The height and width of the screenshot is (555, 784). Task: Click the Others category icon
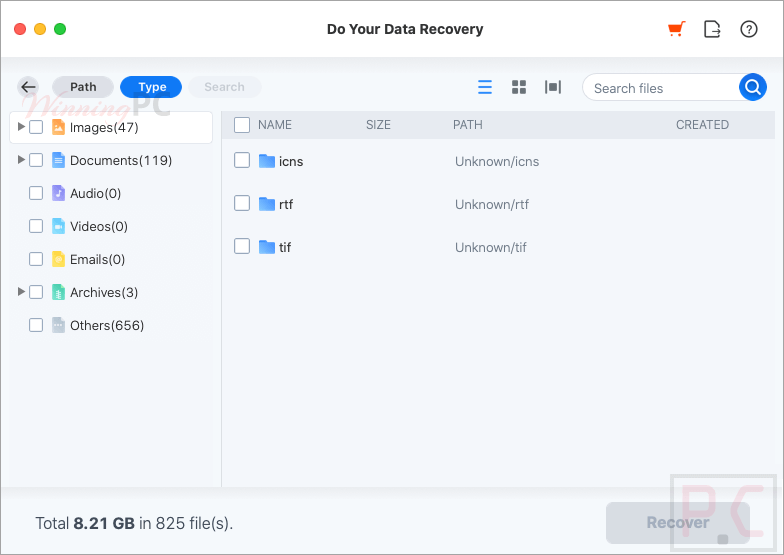(58, 325)
